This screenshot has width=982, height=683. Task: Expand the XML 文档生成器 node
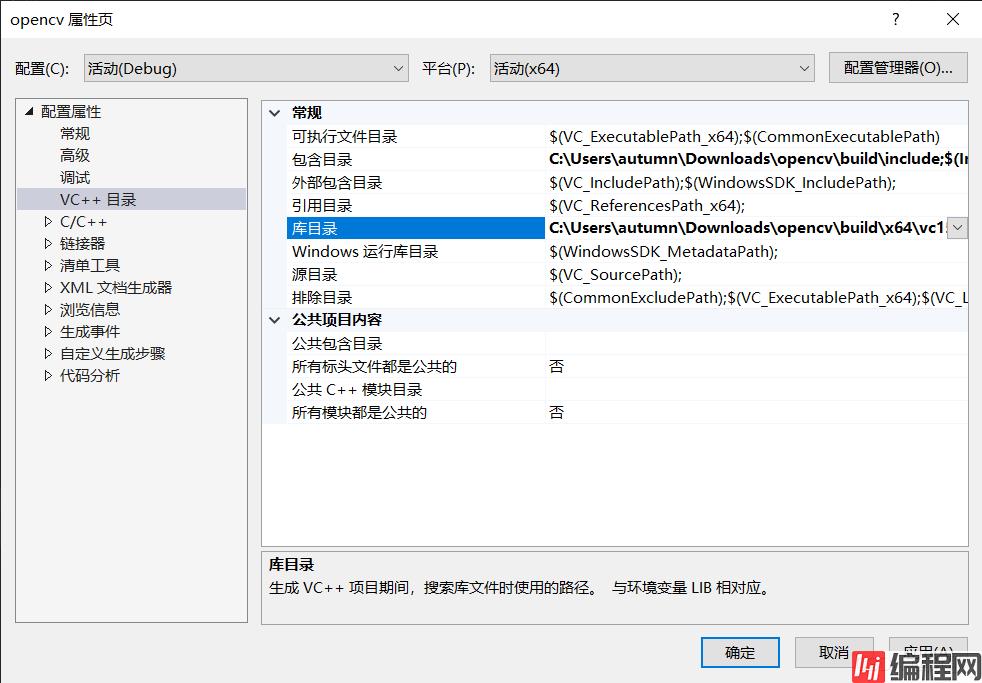point(48,288)
